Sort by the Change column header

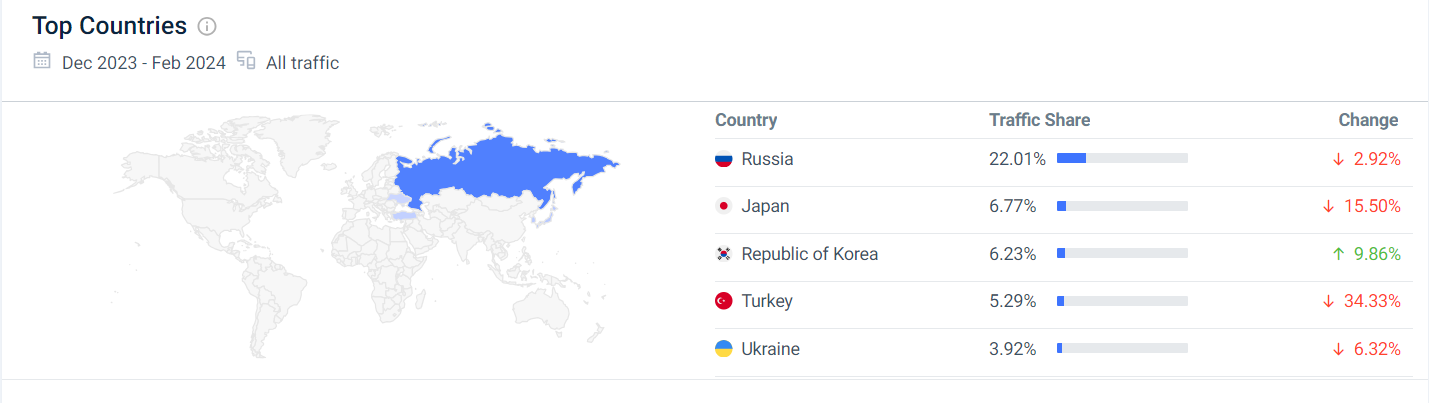pyautogui.click(x=1368, y=120)
